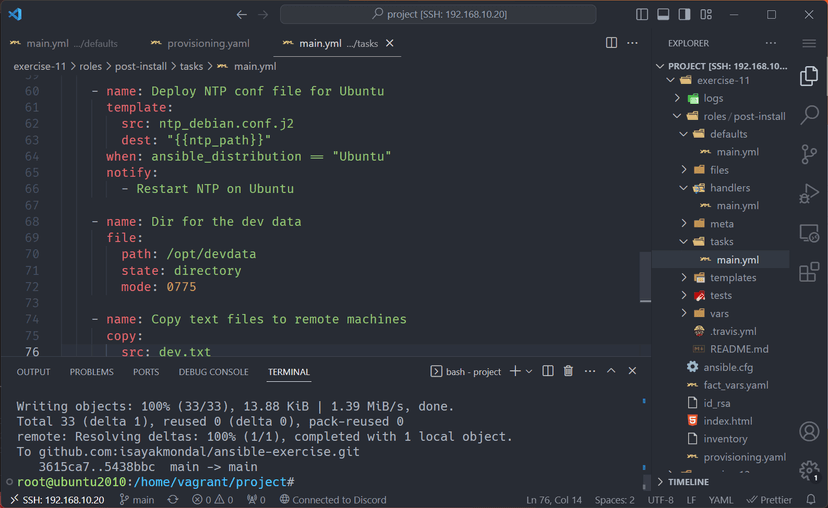828x508 pixels.
Task: Open the new terminal launch profile dropdown
Action: click(529, 372)
